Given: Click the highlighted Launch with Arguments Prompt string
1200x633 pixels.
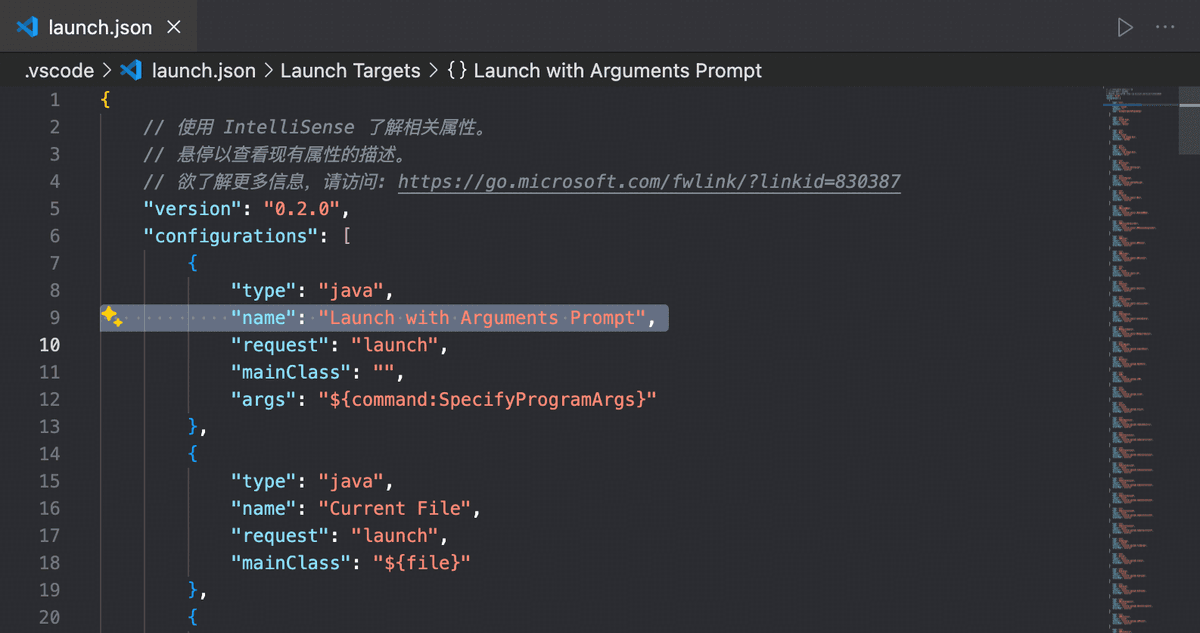Looking at the screenshot, I should pos(482,317).
